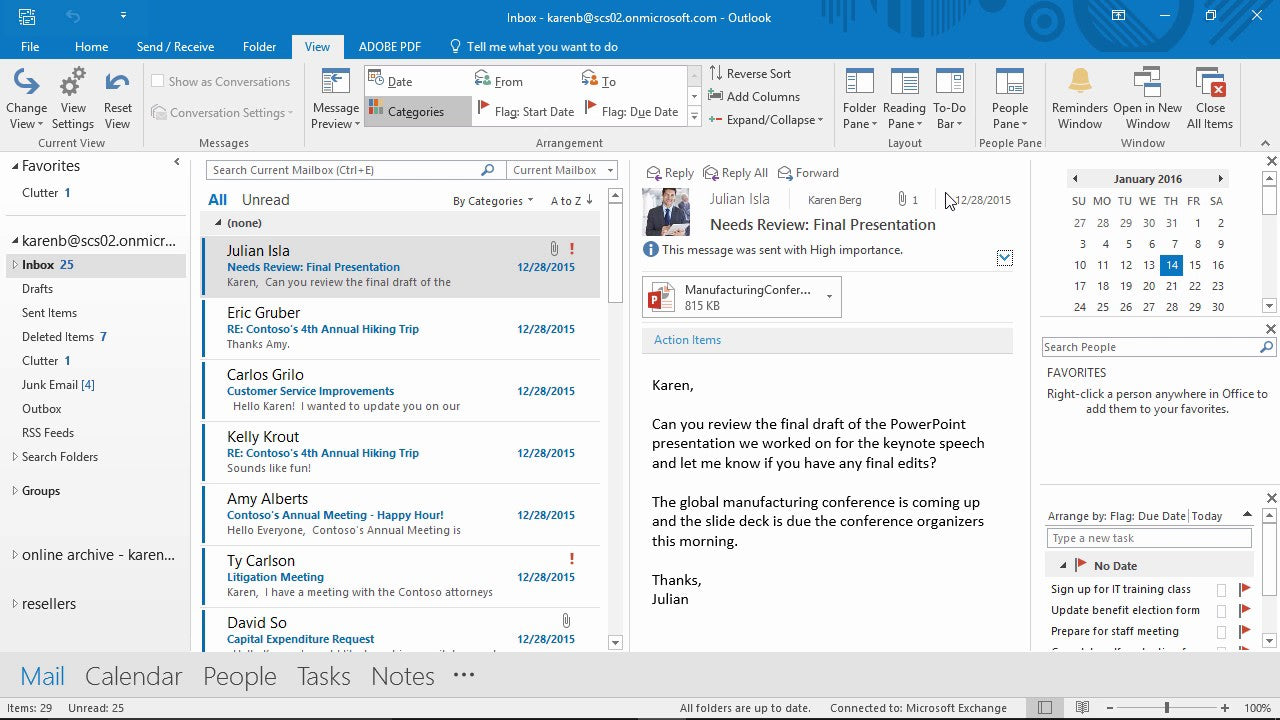The width and height of the screenshot is (1280, 720).
Task: Collapse the 'No Date' task group
Action: coord(1062,565)
